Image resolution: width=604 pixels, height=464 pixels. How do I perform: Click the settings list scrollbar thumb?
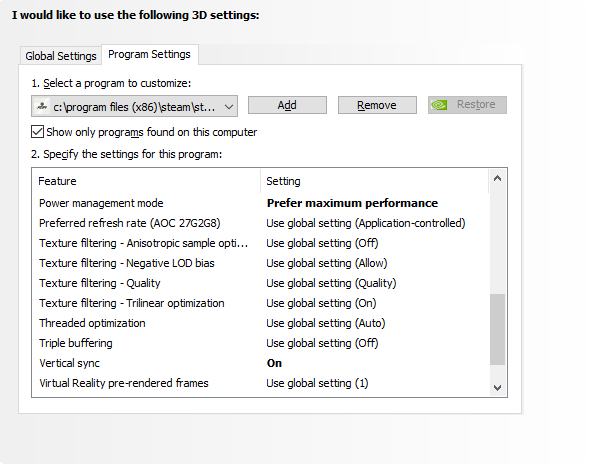click(497, 329)
